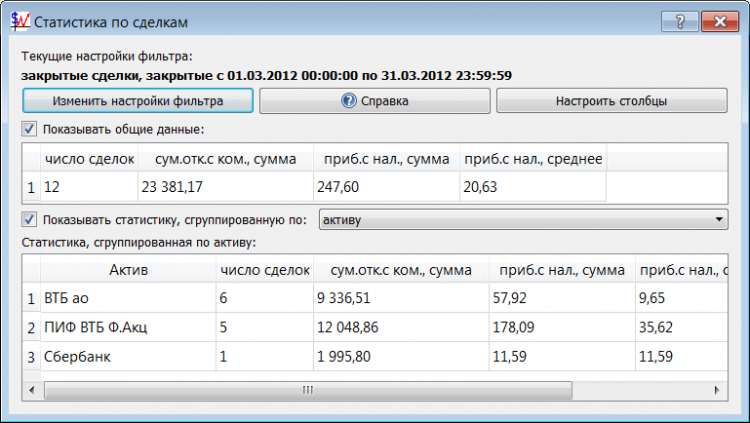Image resolution: width=750 pixels, height=423 pixels.
Task: Click Настроить столбцы button
Action: pos(612,101)
